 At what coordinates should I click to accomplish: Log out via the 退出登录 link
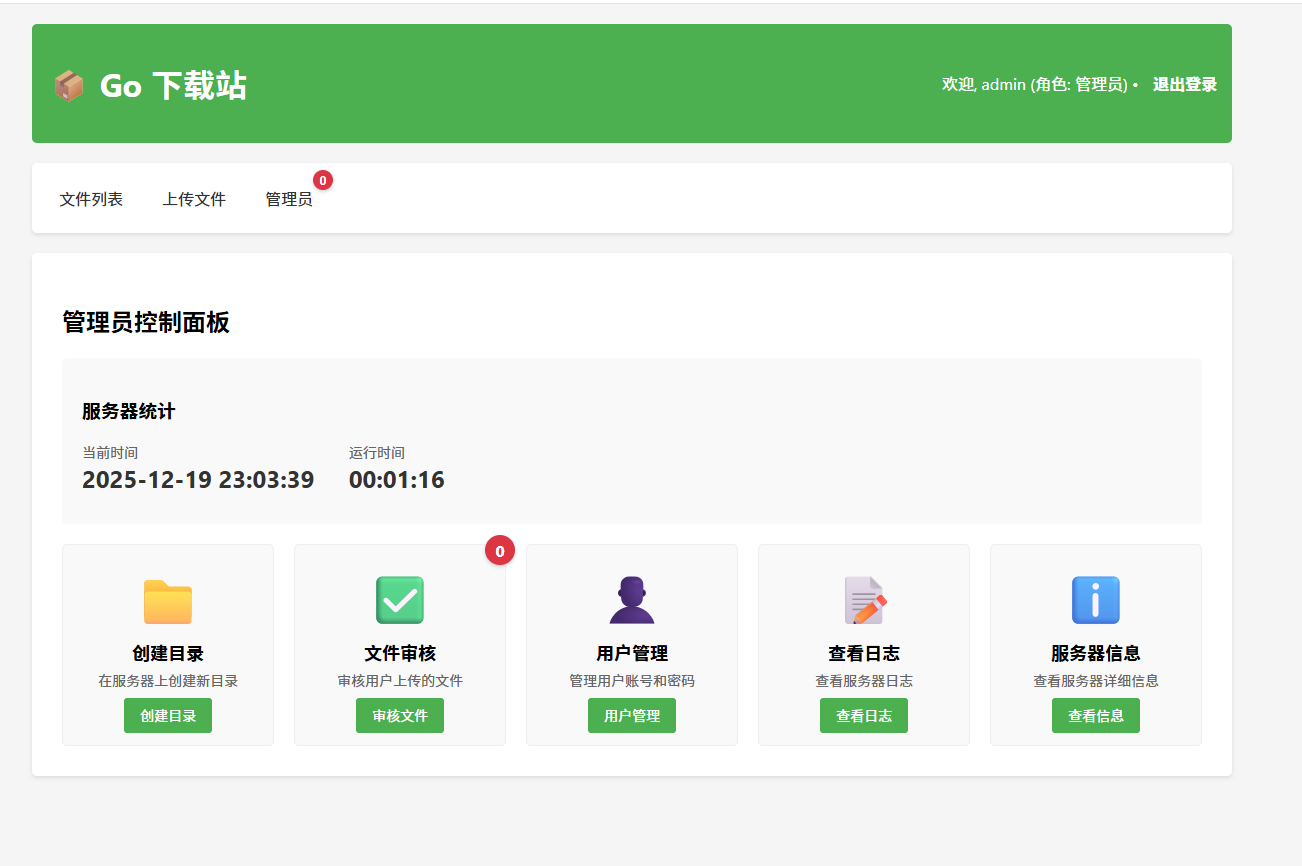pyautogui.click(x=1184, y=84)
